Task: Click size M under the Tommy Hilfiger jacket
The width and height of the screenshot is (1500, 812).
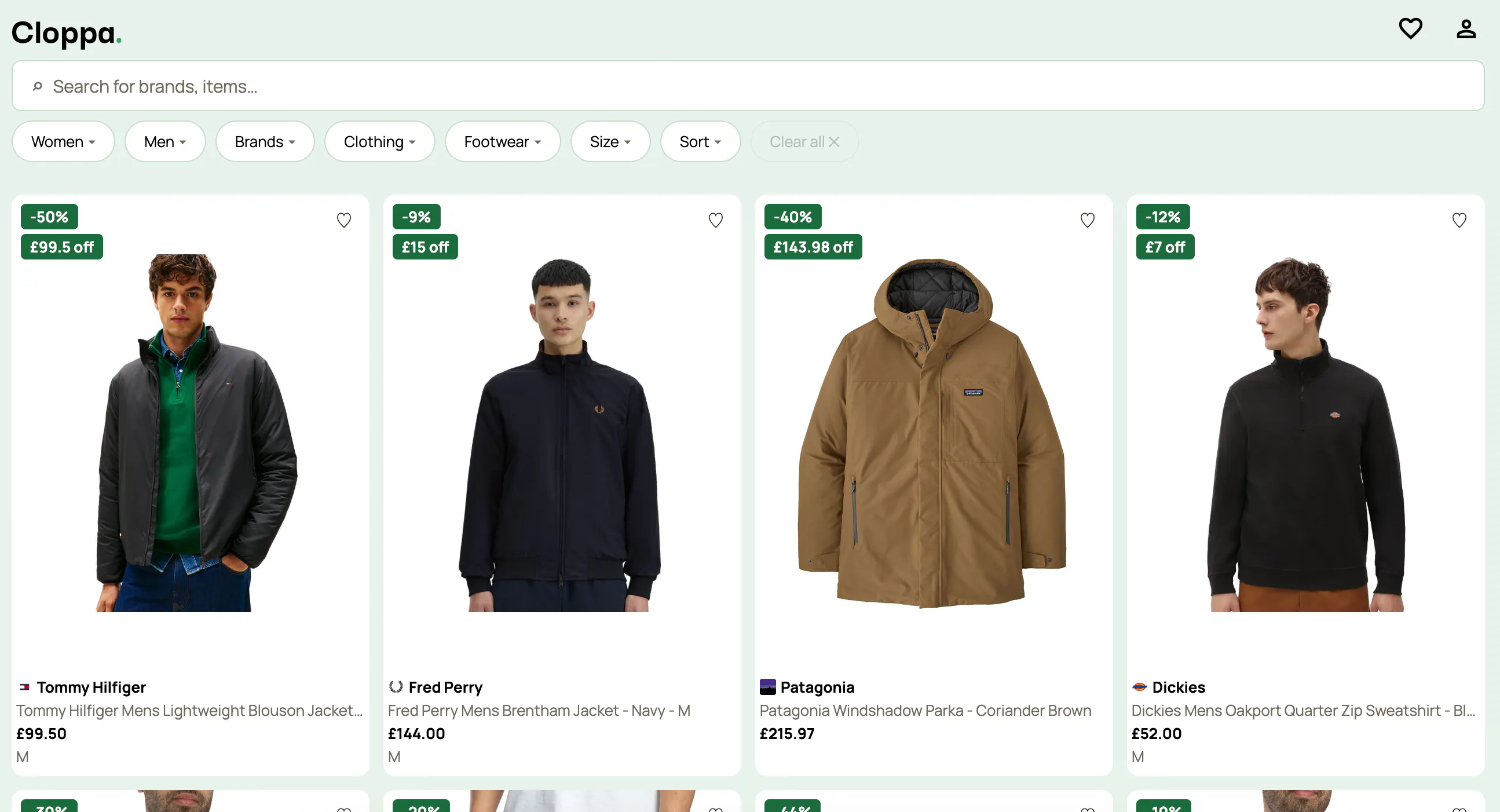Action: [x=22, y=756]
